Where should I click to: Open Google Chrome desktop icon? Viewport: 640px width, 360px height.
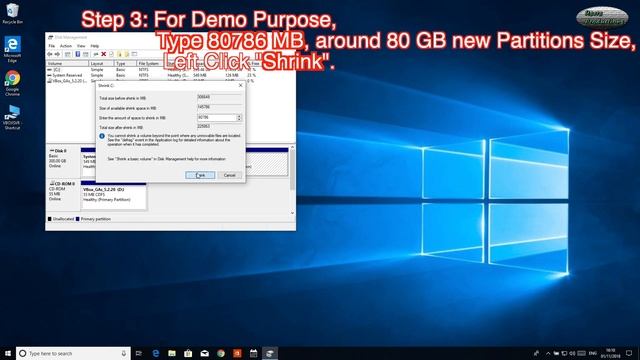click(x=12, y=83)
